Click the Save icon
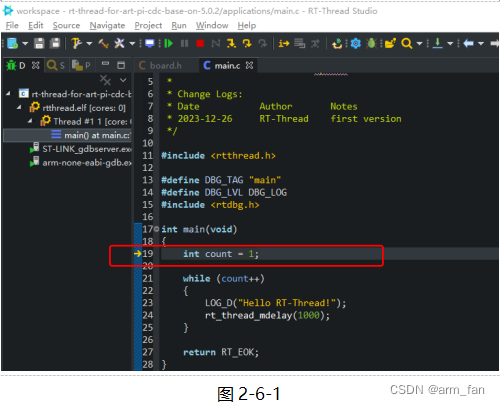500x405 pixels. pos(39,43)
